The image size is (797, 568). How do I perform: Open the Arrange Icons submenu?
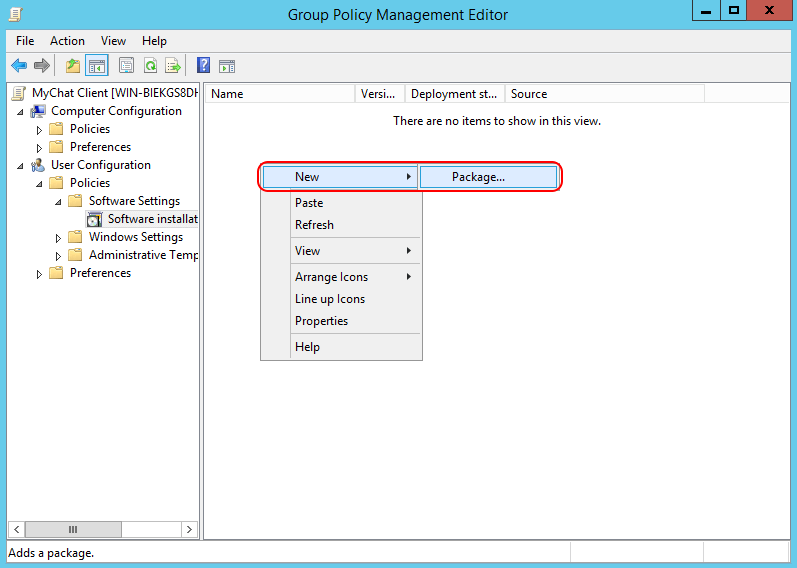coord(331,277)
